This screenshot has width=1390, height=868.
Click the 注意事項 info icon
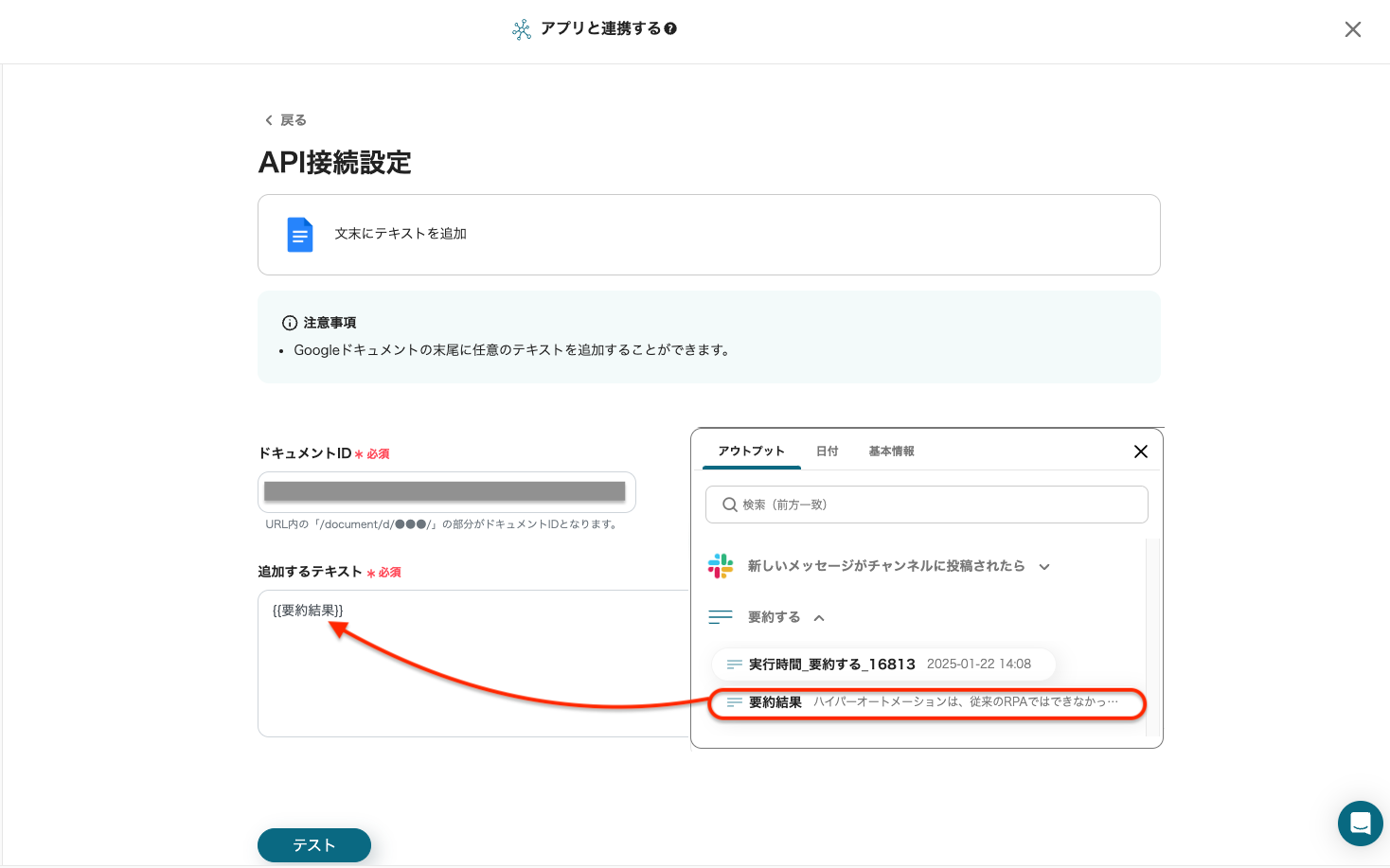290,323
